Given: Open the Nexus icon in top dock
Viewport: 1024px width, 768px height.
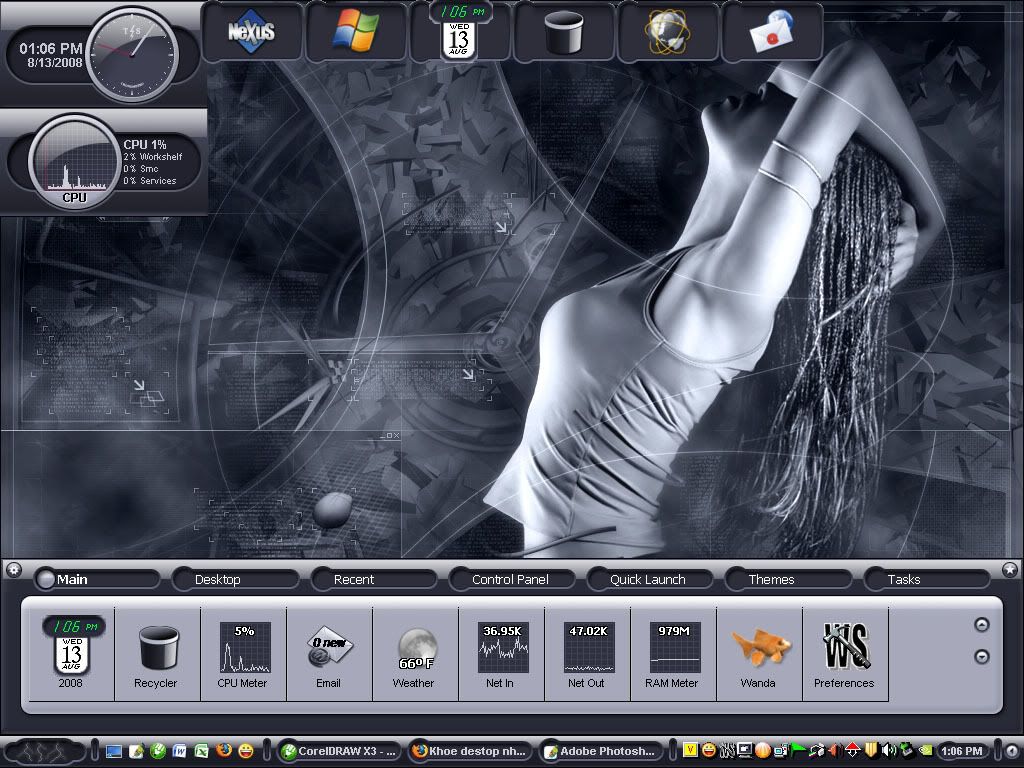Looking at the screenshot, I should pos(252,31).
